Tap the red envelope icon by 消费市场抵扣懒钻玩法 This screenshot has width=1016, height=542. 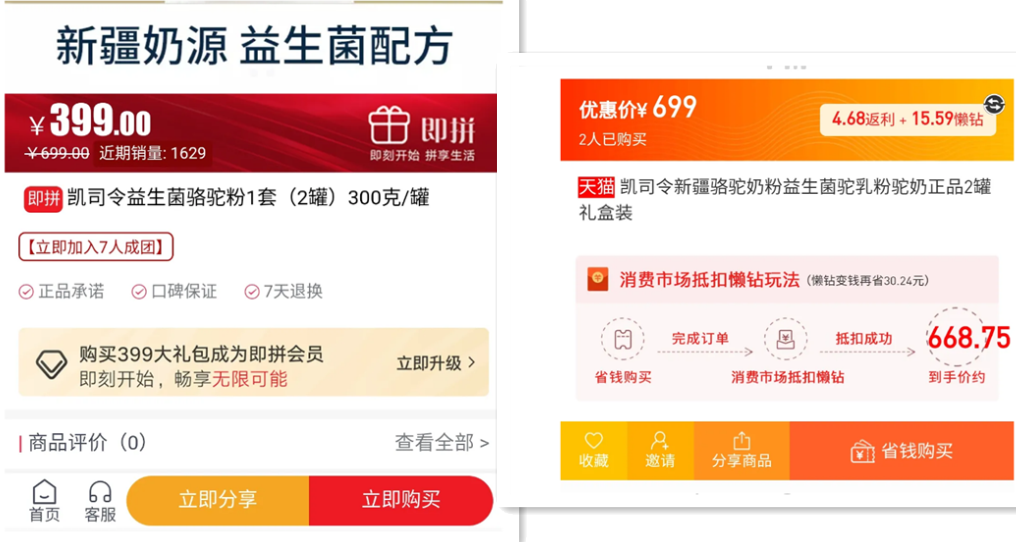point(597,279)
